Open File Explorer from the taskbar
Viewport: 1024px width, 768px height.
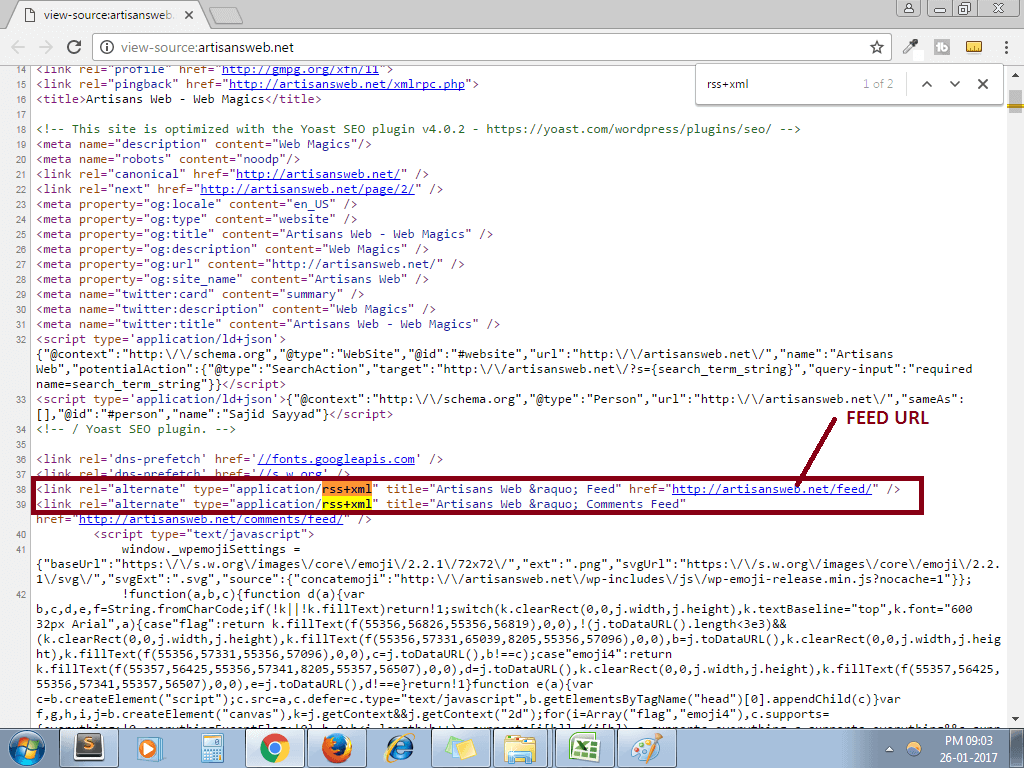pos(521,748)
